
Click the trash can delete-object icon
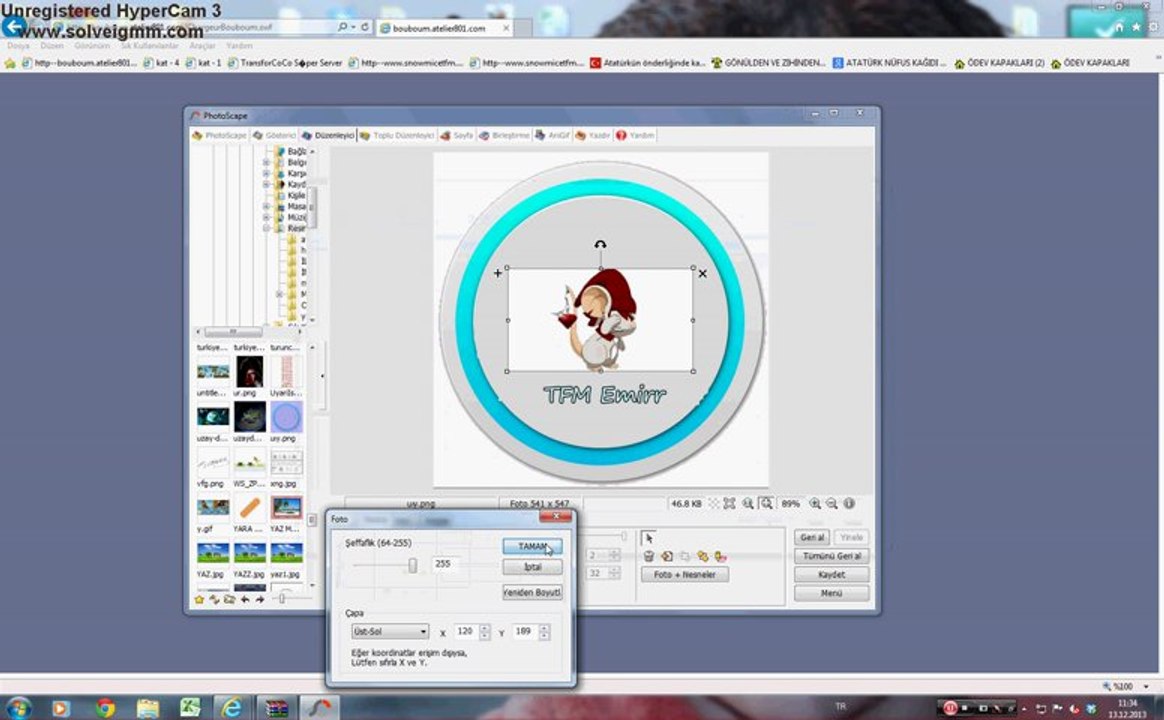(648, 556)
